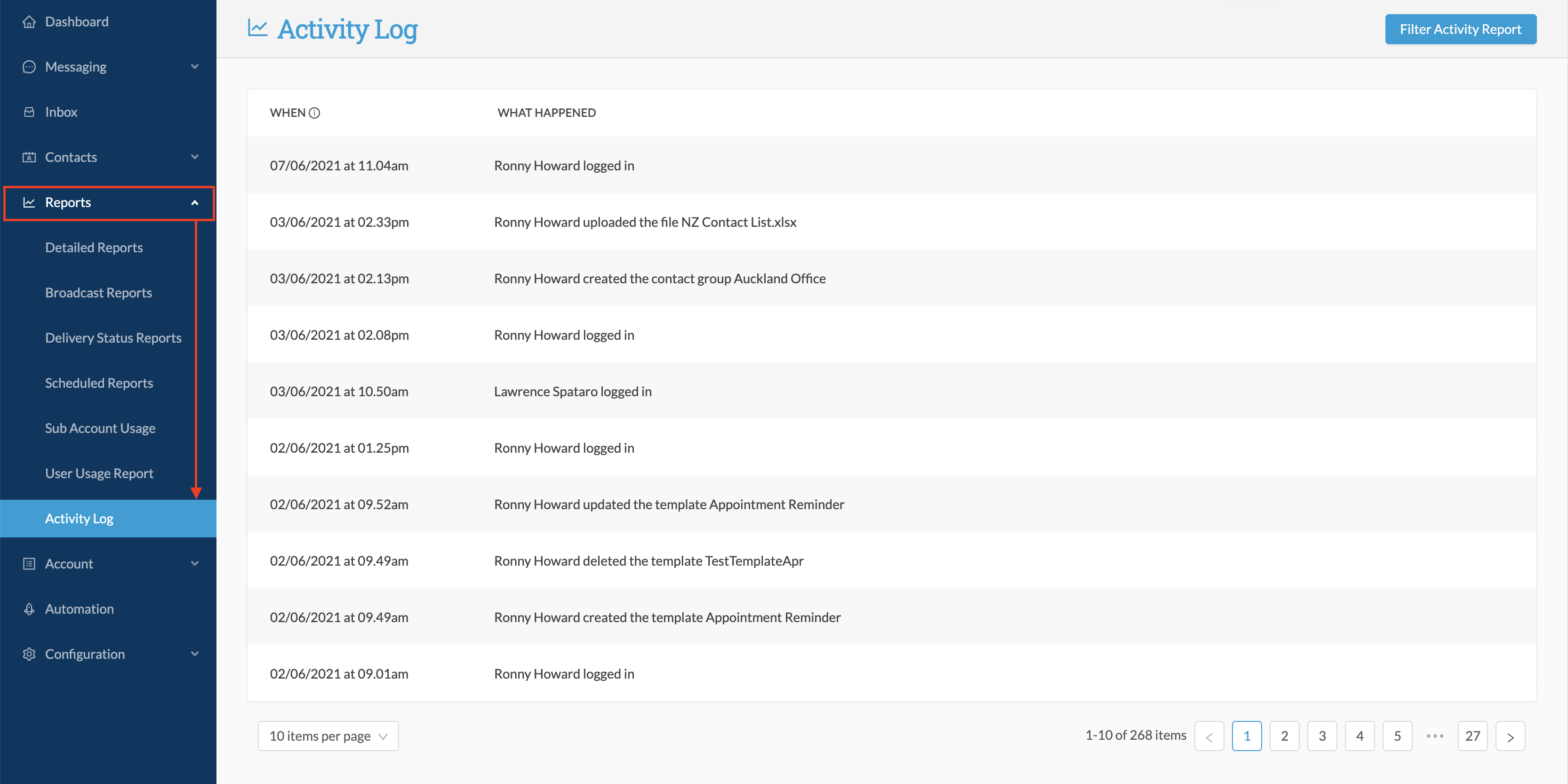Click the Inbox tray icon
Image resolution: width=1568 pixels, height=784 pixels.
point(29,112)
